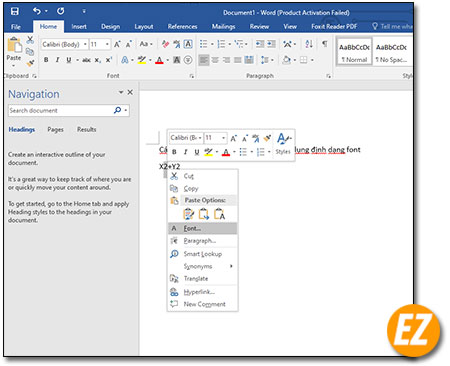Choose Paragraph... in the context menu
This screenshot has height=366, width=450.
(x=203, y=241)
